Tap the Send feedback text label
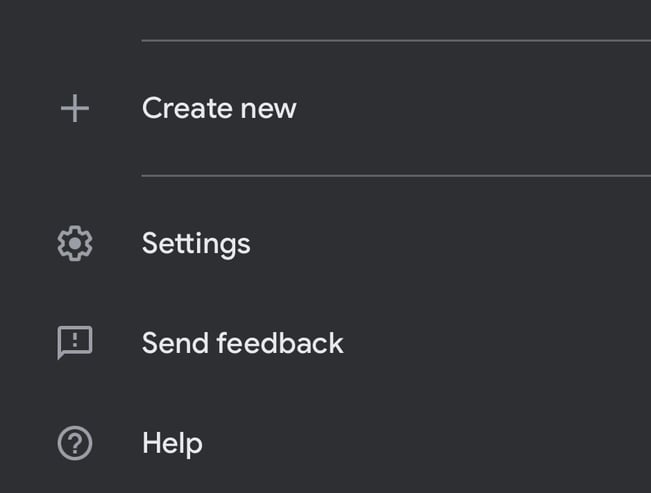This screenshot has width=651, height=493. (x=242, y=343)
